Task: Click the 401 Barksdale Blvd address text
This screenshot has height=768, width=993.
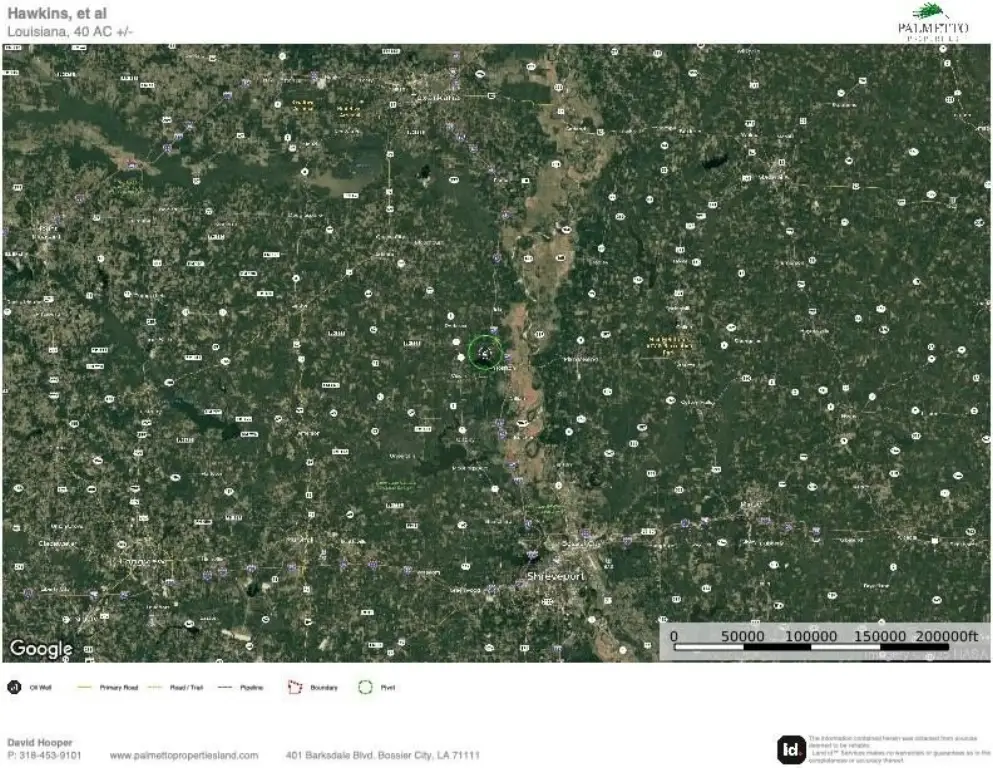Action: (383, 755)
